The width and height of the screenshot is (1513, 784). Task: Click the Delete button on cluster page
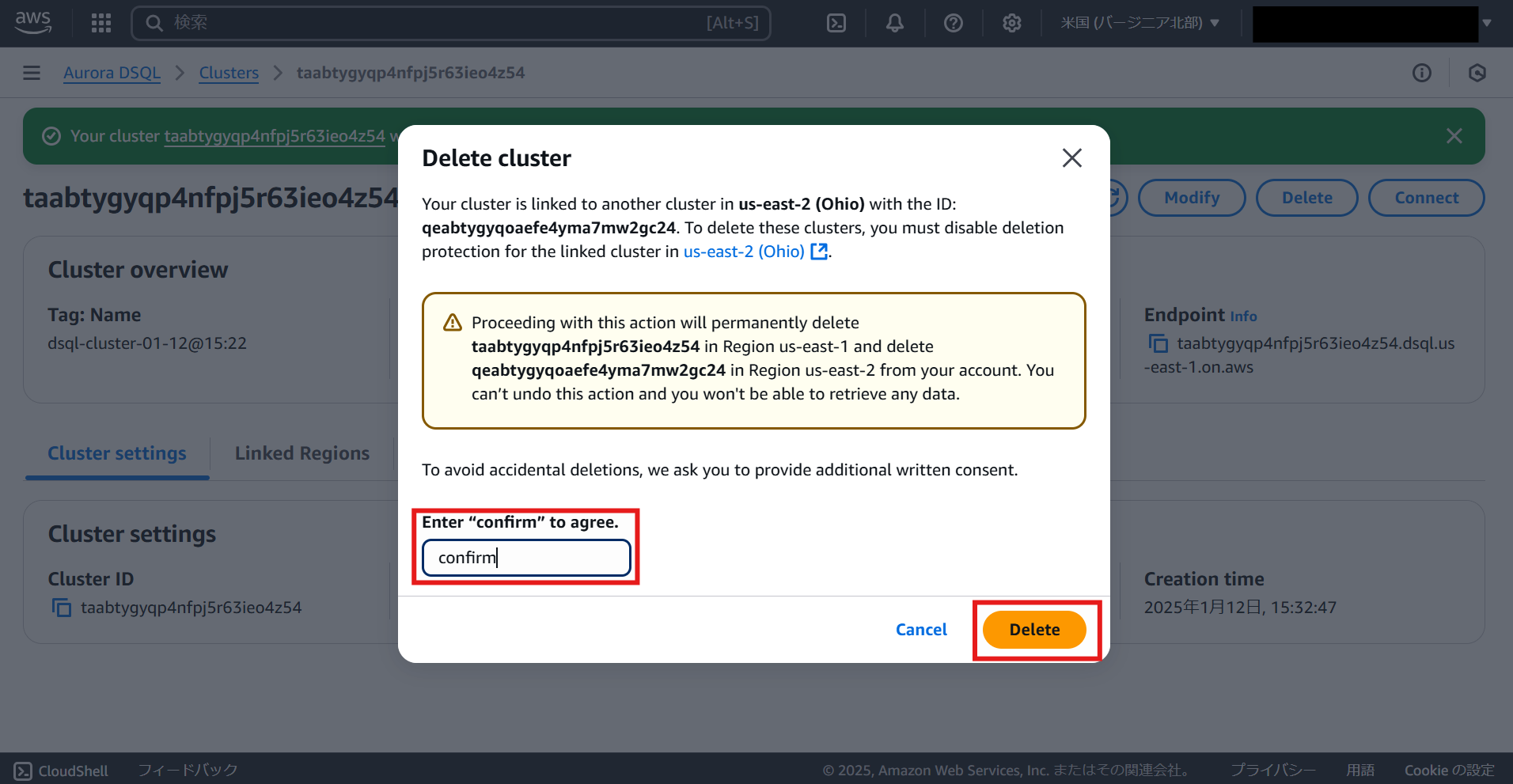[x=1307, y=198]
